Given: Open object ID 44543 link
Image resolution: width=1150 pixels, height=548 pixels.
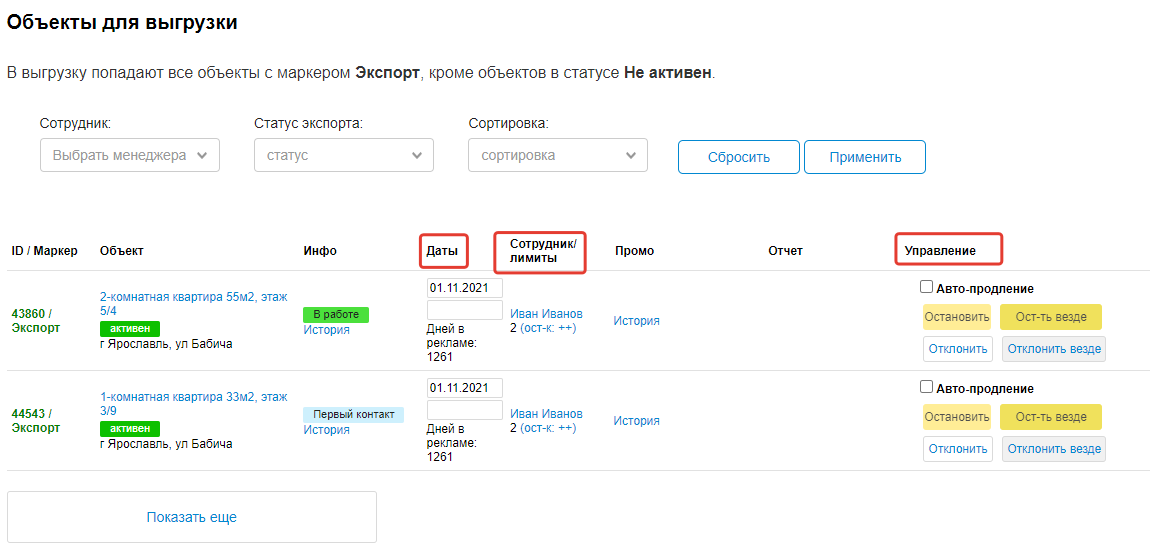Looking at the screenshot, I should coord(28,413).
